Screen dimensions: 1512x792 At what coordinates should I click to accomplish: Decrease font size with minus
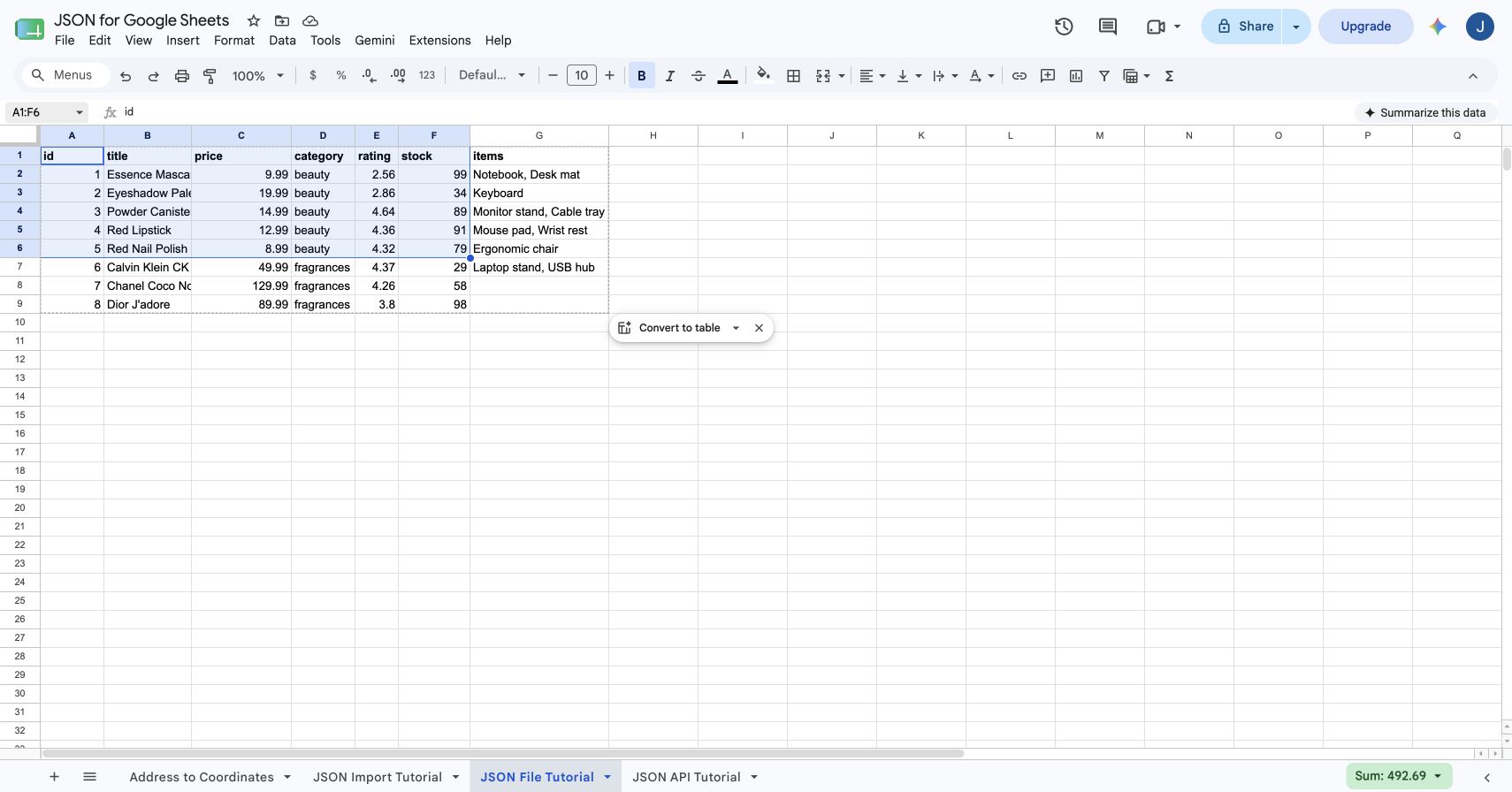coord(553,76)
